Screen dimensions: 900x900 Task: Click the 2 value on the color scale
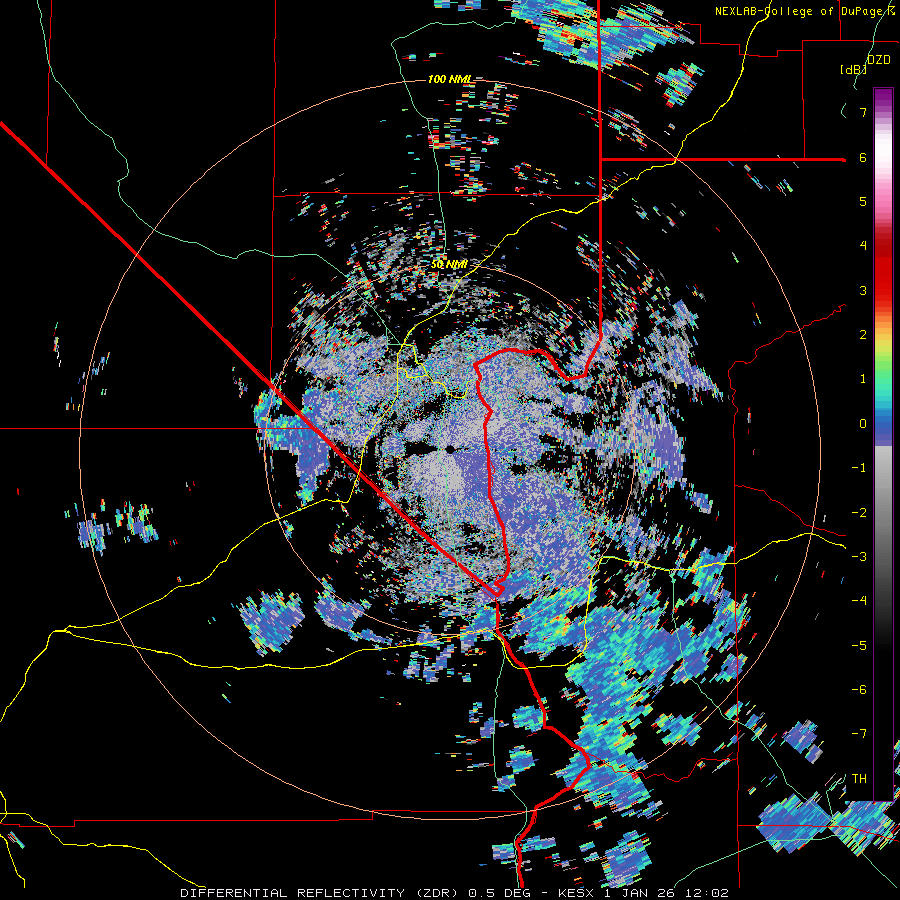(x=863, y=335)
